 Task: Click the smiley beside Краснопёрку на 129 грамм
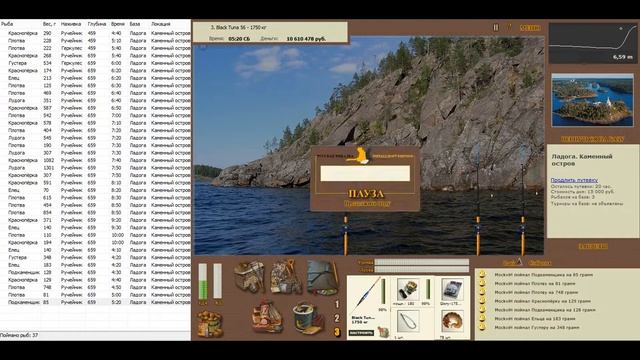[x=482, y=301]
